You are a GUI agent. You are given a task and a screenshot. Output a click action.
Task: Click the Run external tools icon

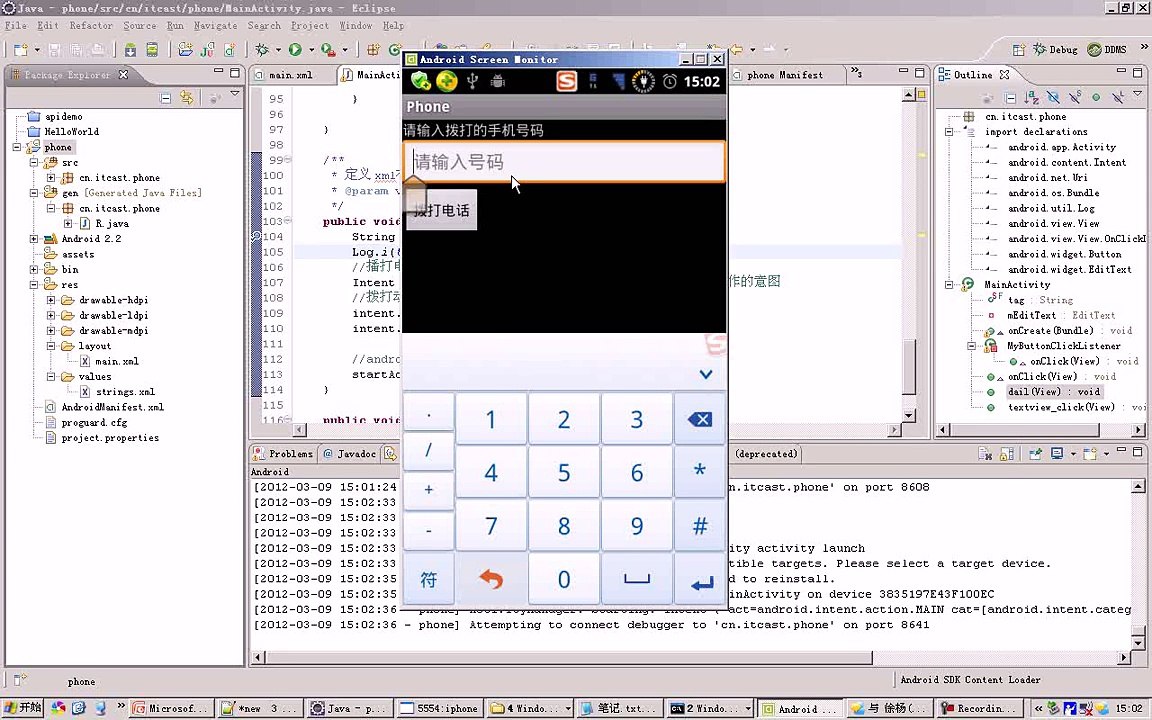328,50
